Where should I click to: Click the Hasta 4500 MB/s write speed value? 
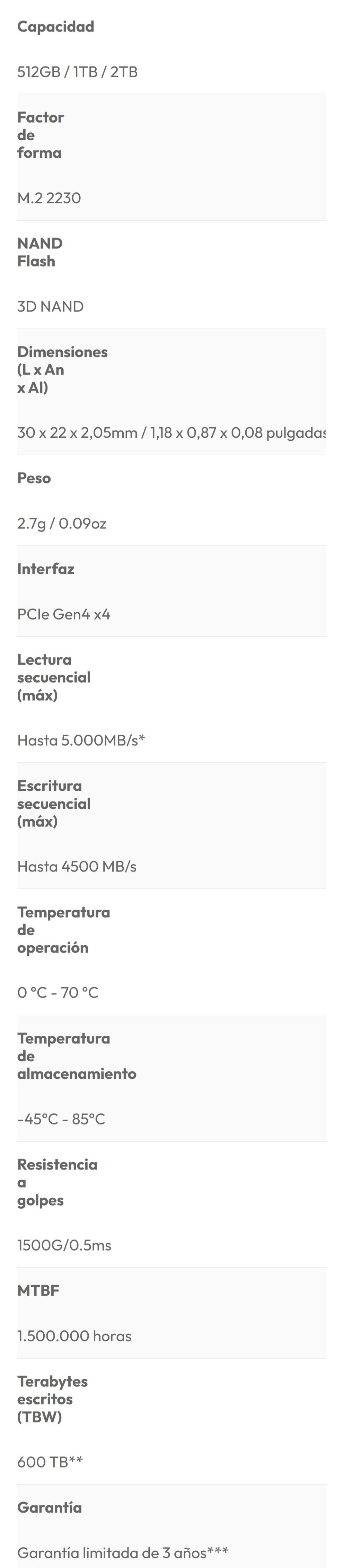[77, 866]
